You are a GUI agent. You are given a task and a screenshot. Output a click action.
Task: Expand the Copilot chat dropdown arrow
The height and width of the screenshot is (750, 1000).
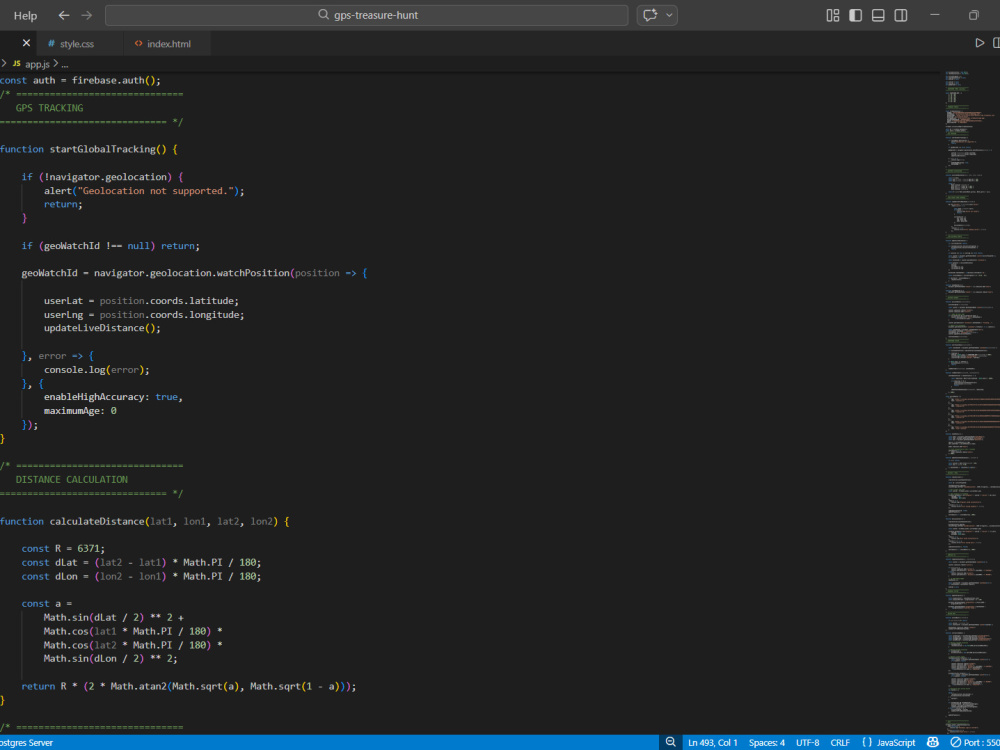(x=669, y=15)
